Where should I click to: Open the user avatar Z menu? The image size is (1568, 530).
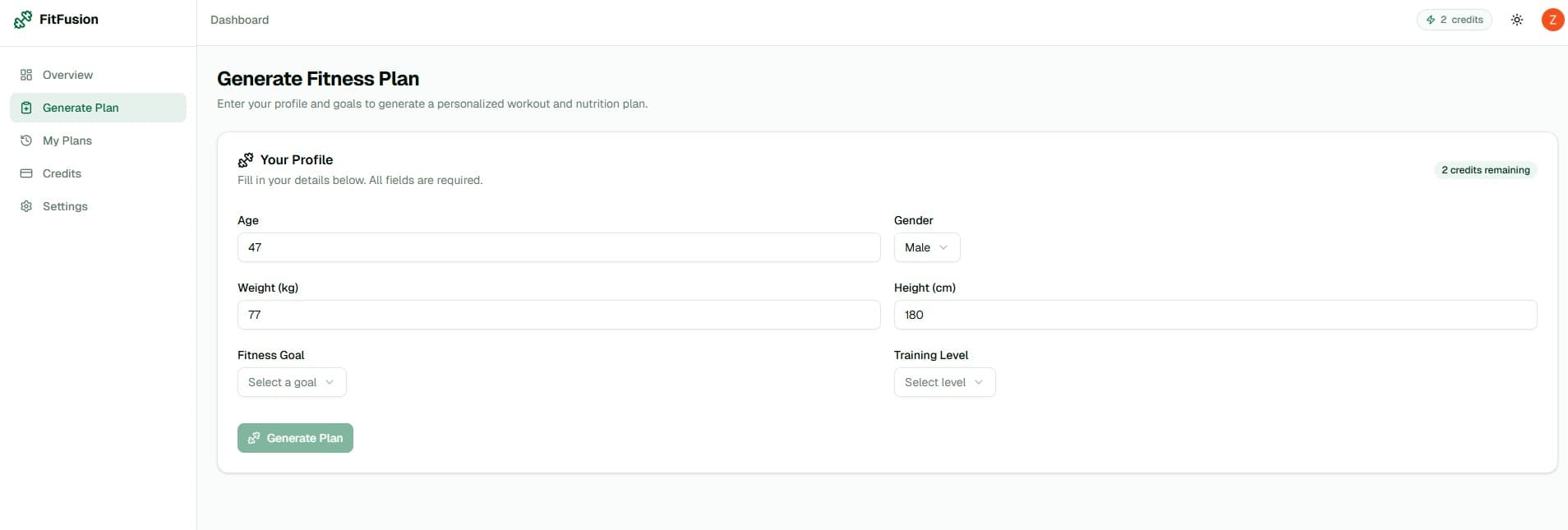pyautogui.click(x=1552, y=20)
